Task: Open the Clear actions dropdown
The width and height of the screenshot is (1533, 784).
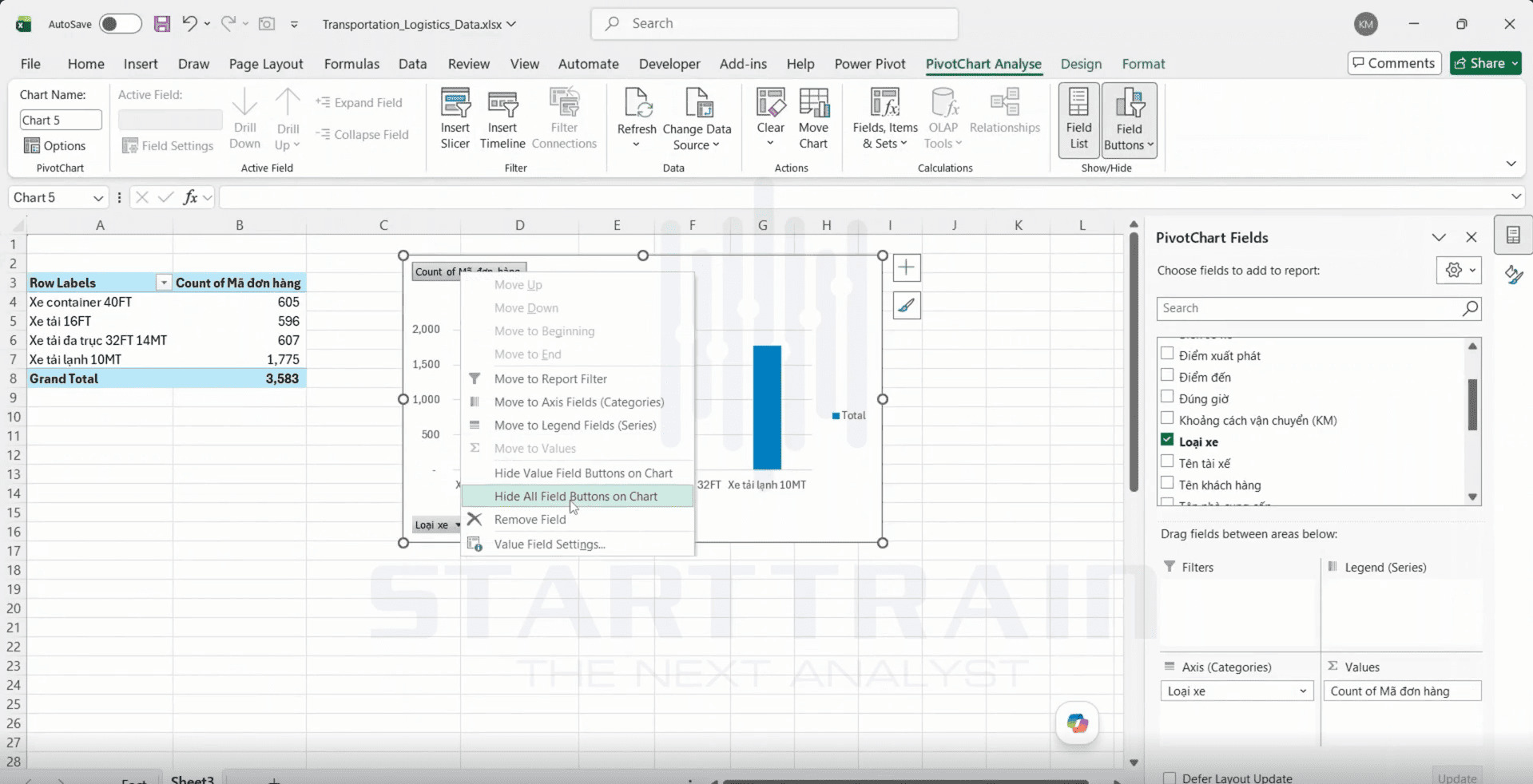Action: pos(770,144)
